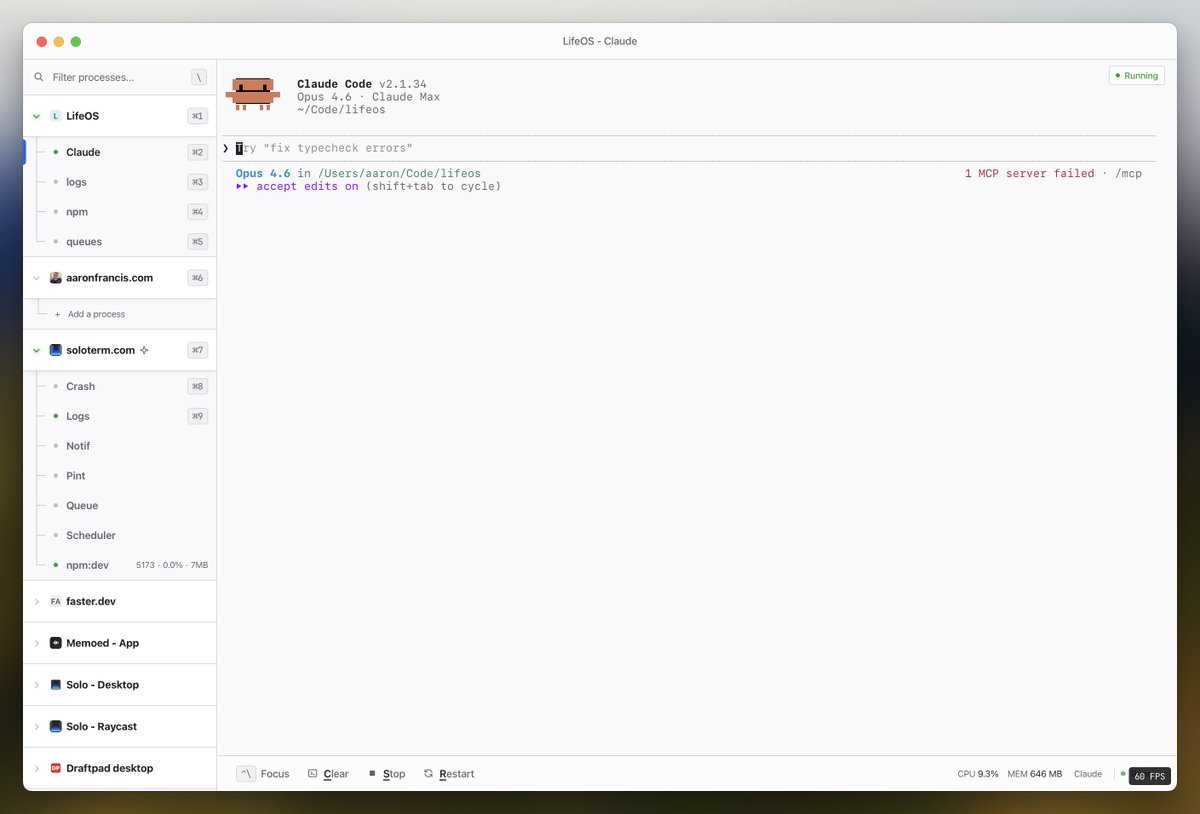Viewport: 1200px width, 814px height.
Task: Click the Draftpad desktop project icon
Action: pyautogui.click(x=56, y=768)
